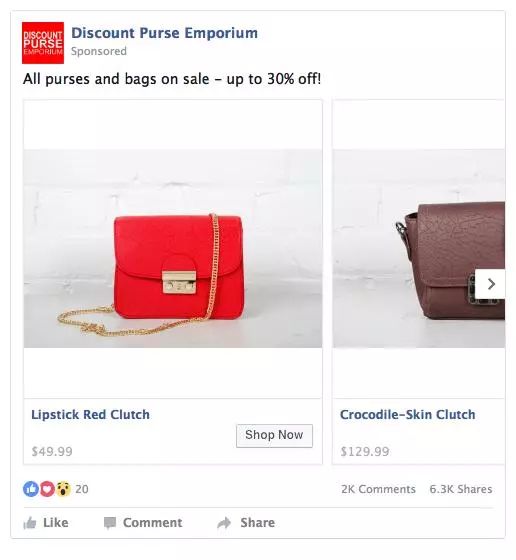Click the $129.99 price text
Image resolution: width=516 pixels, height=560 pixels.
click(x=365, y=451)
